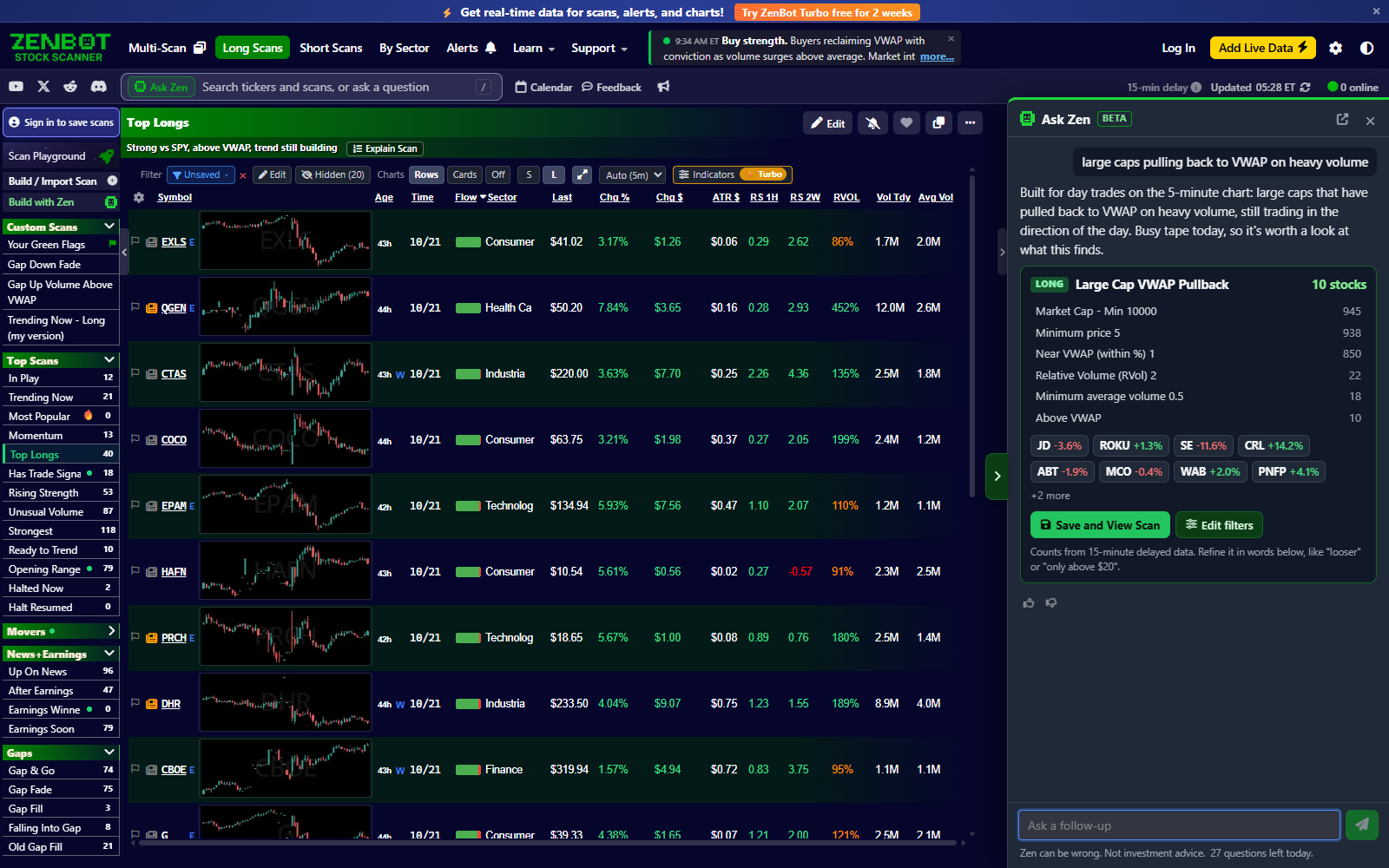This screenshot has height=868, width=1389.
Task: Pop out the Ask Zen panel
Action: pos(1342,120)
